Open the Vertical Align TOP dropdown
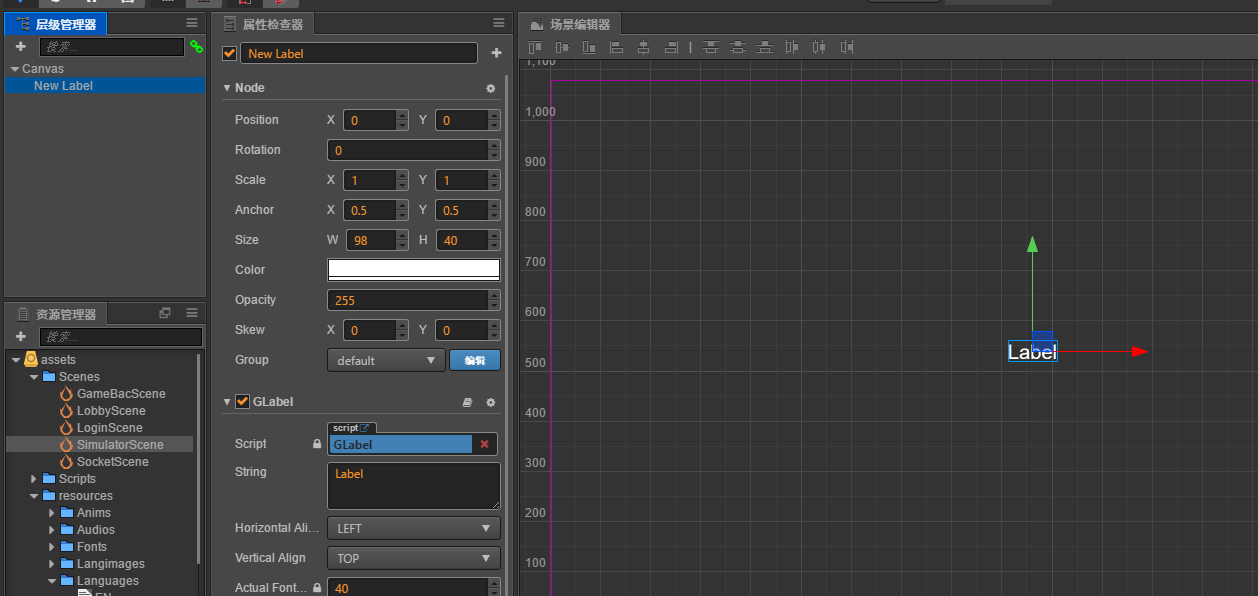1258x596 pixels. pos(414,558)
